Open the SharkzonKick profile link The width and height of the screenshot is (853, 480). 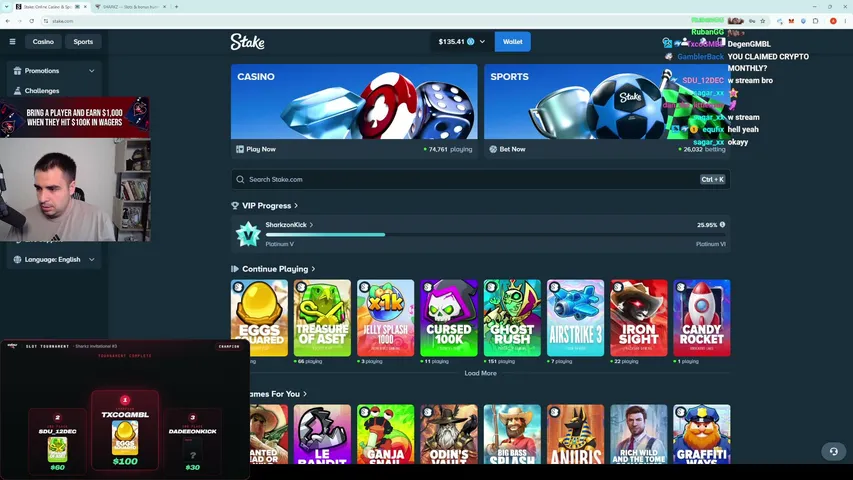tap(289, 225)
